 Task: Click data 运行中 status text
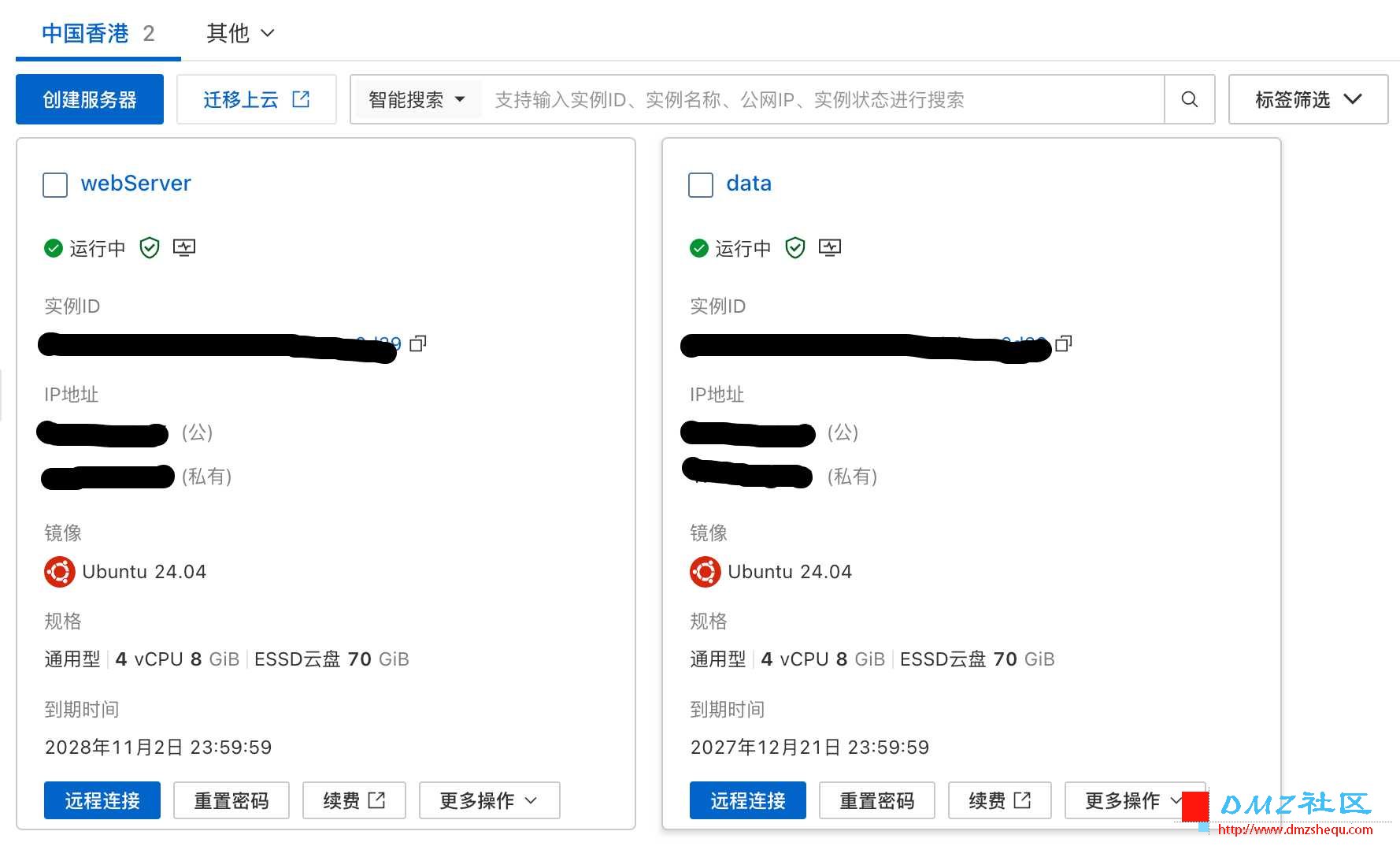(x=743, y=248)
